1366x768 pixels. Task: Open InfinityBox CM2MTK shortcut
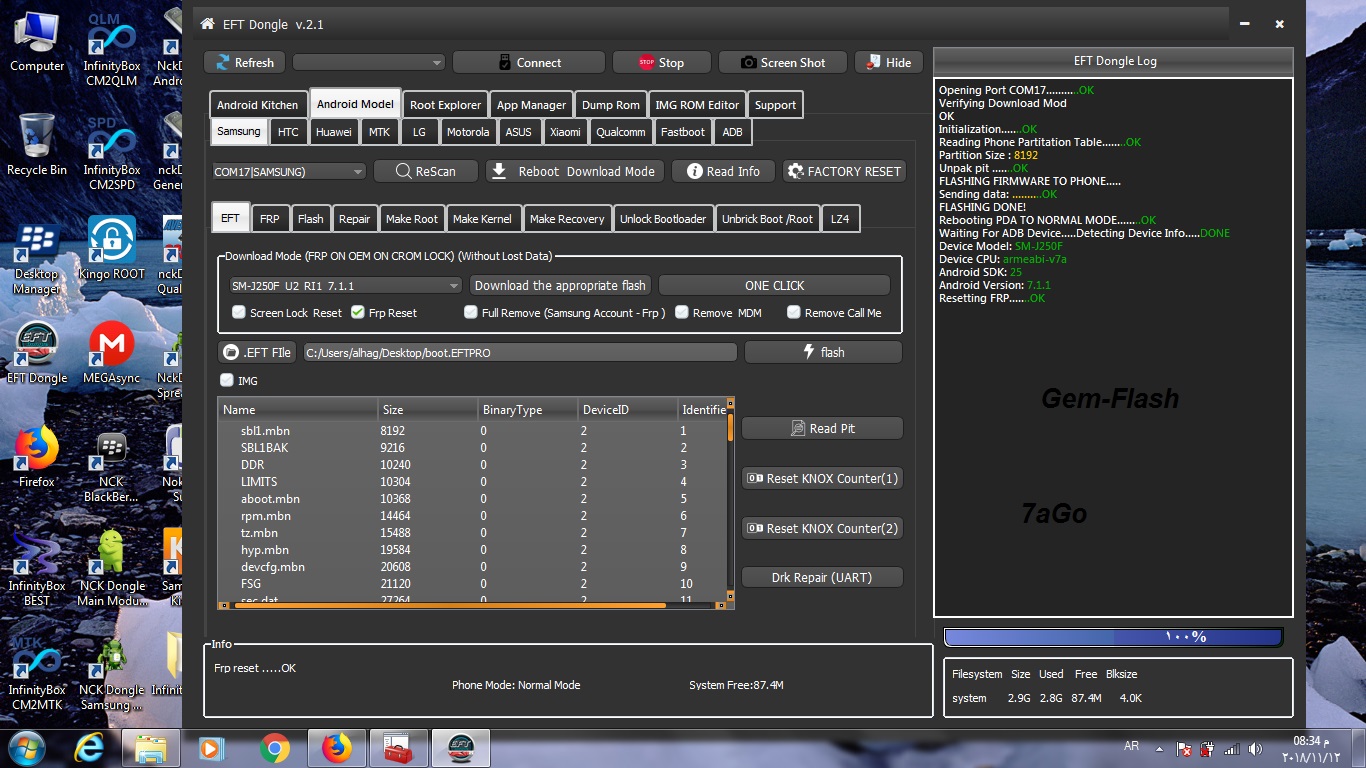tap(37, 674)
